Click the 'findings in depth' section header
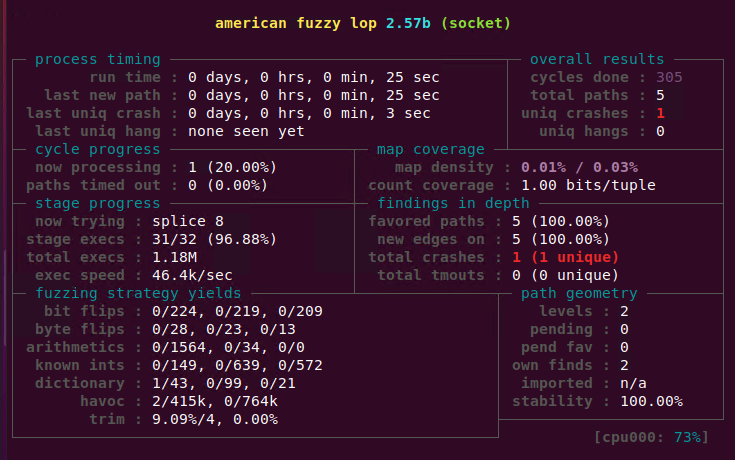 click(x=453, y=203)
